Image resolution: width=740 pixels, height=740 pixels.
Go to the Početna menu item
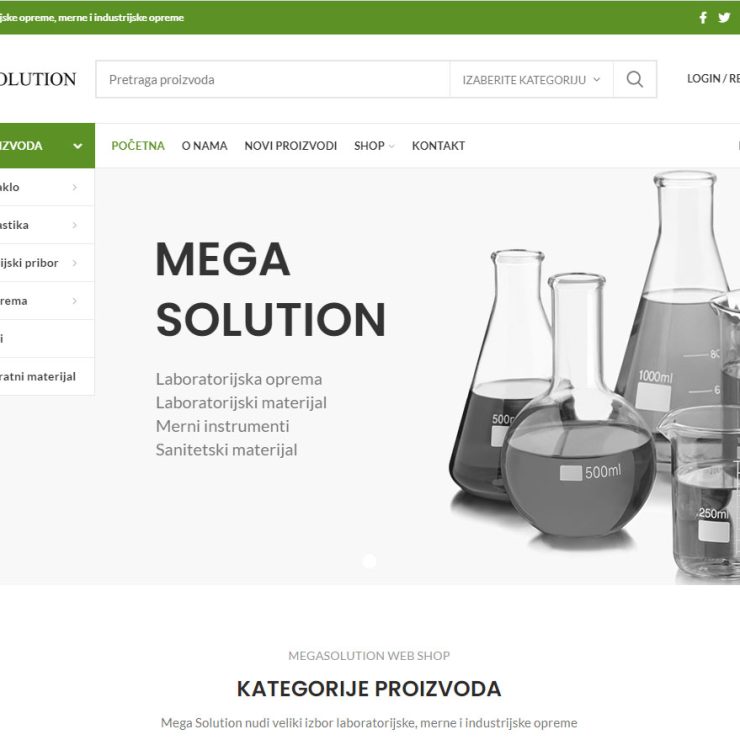pos(138,146)
